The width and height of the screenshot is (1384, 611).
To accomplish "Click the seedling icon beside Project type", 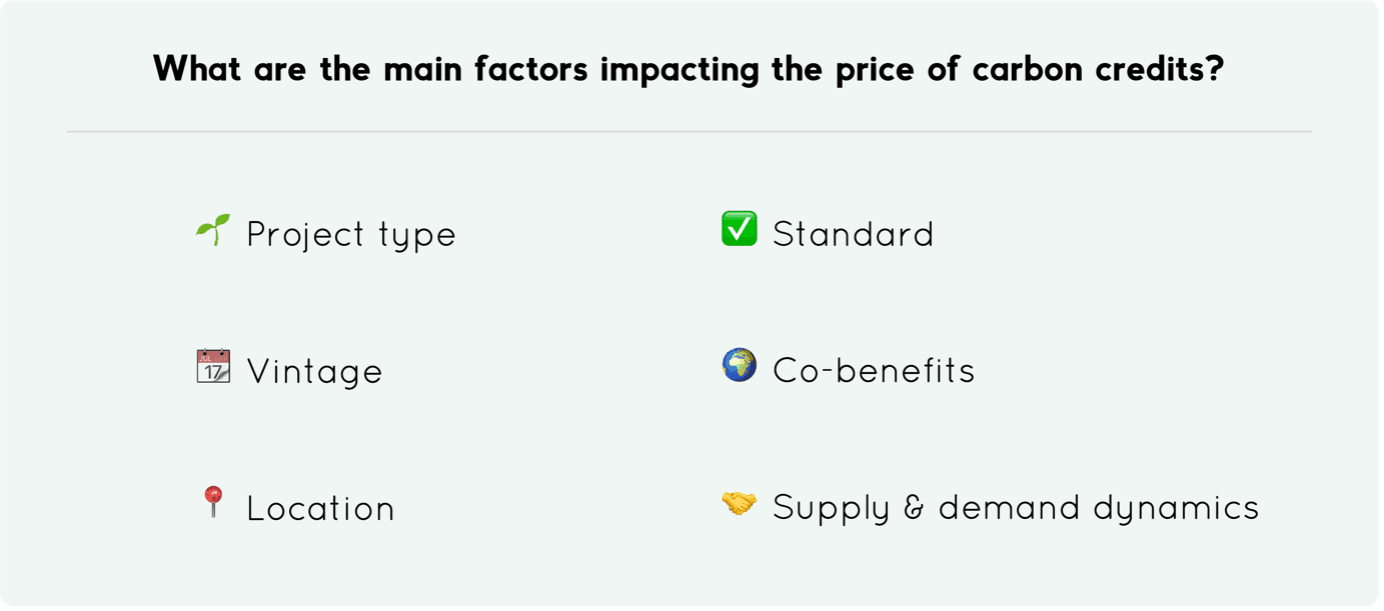I will pos(213,230).
